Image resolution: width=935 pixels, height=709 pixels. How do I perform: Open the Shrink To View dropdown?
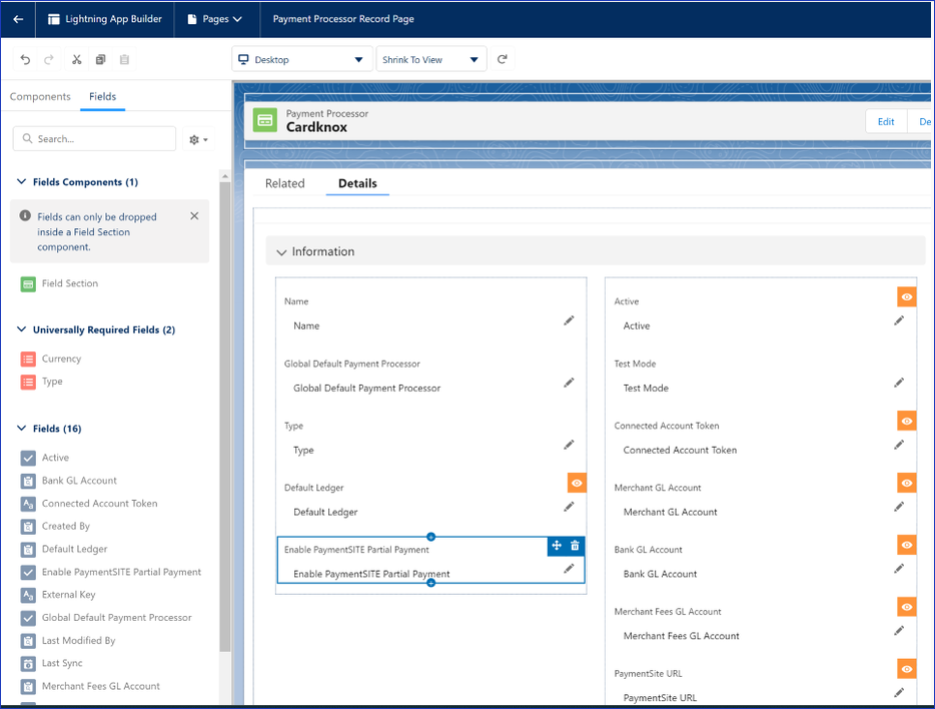click(x=431, y=60)
